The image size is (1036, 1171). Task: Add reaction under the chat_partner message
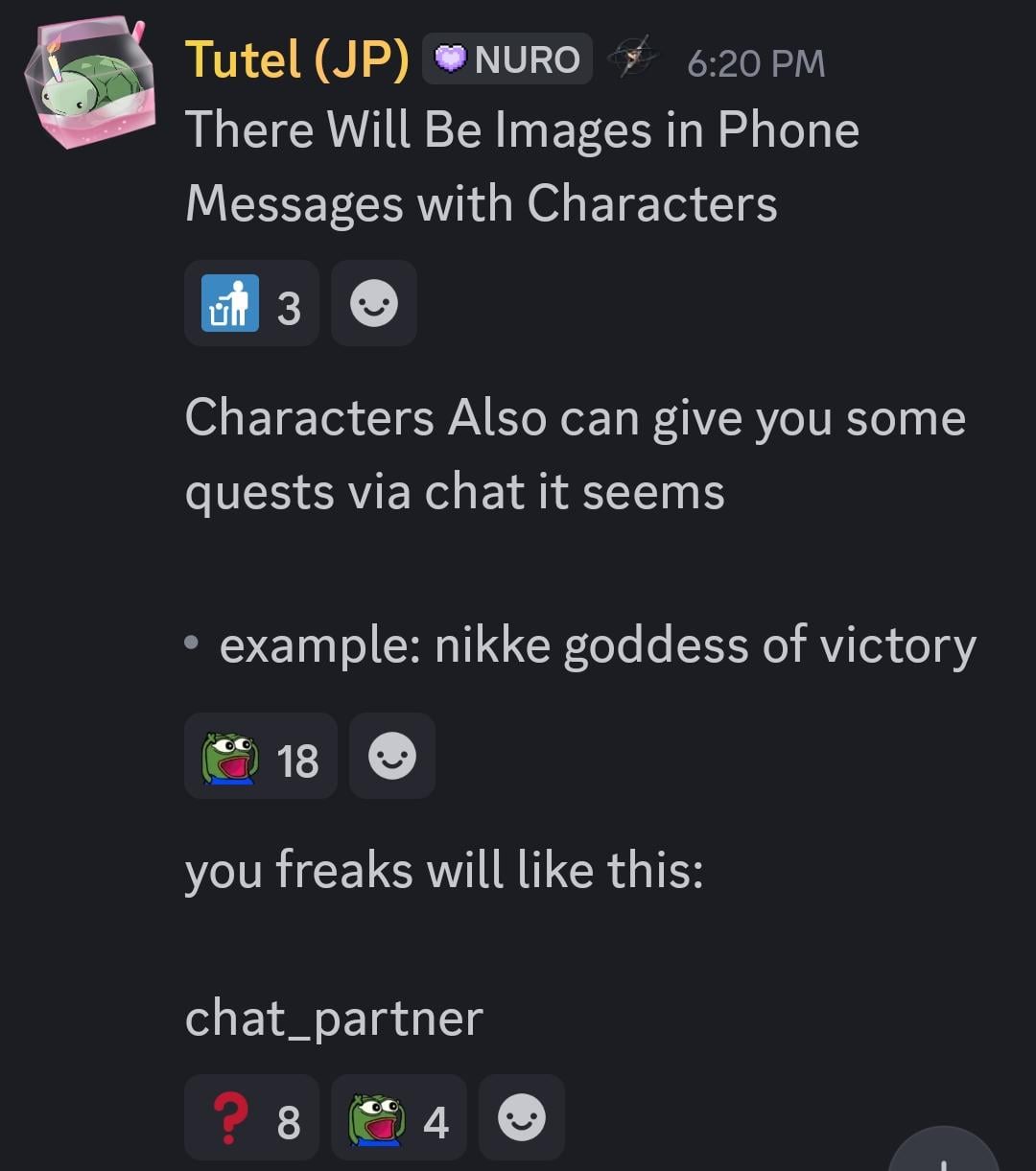(522, 1117)
